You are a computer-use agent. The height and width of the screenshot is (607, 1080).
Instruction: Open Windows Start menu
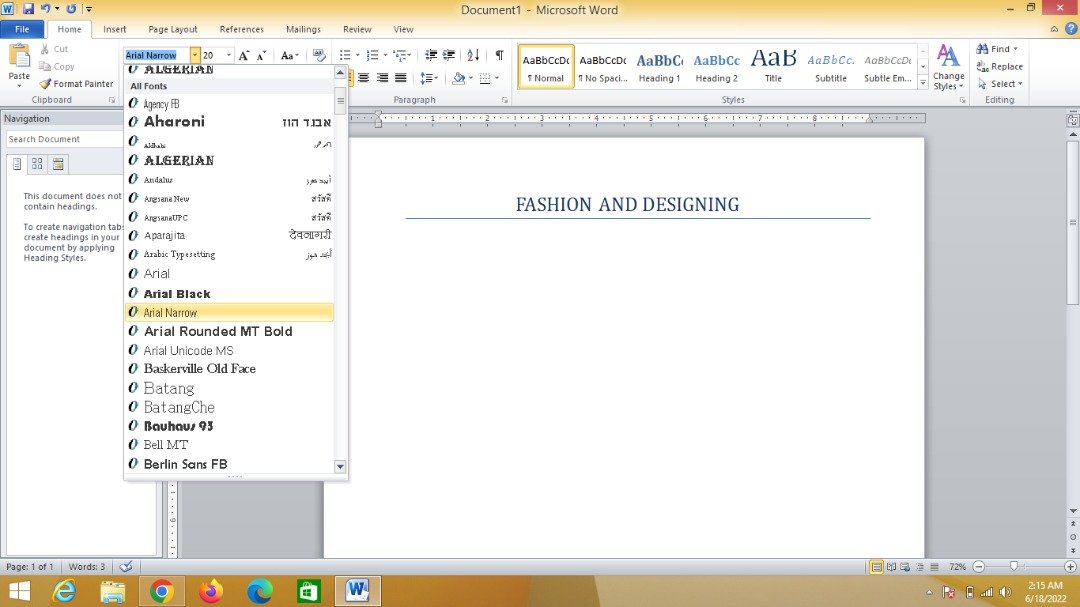(x=19, y=591)
